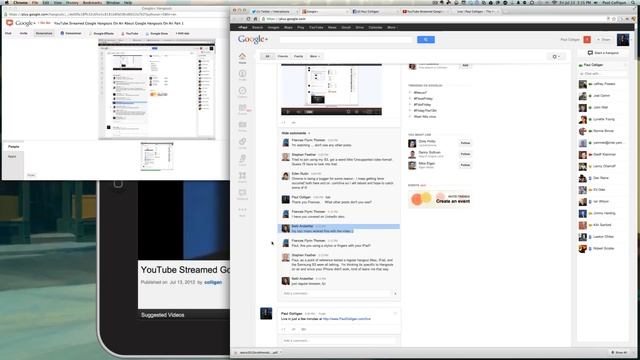Click the Hangouts icon in Google+ sidebar

tap(242, 193)
